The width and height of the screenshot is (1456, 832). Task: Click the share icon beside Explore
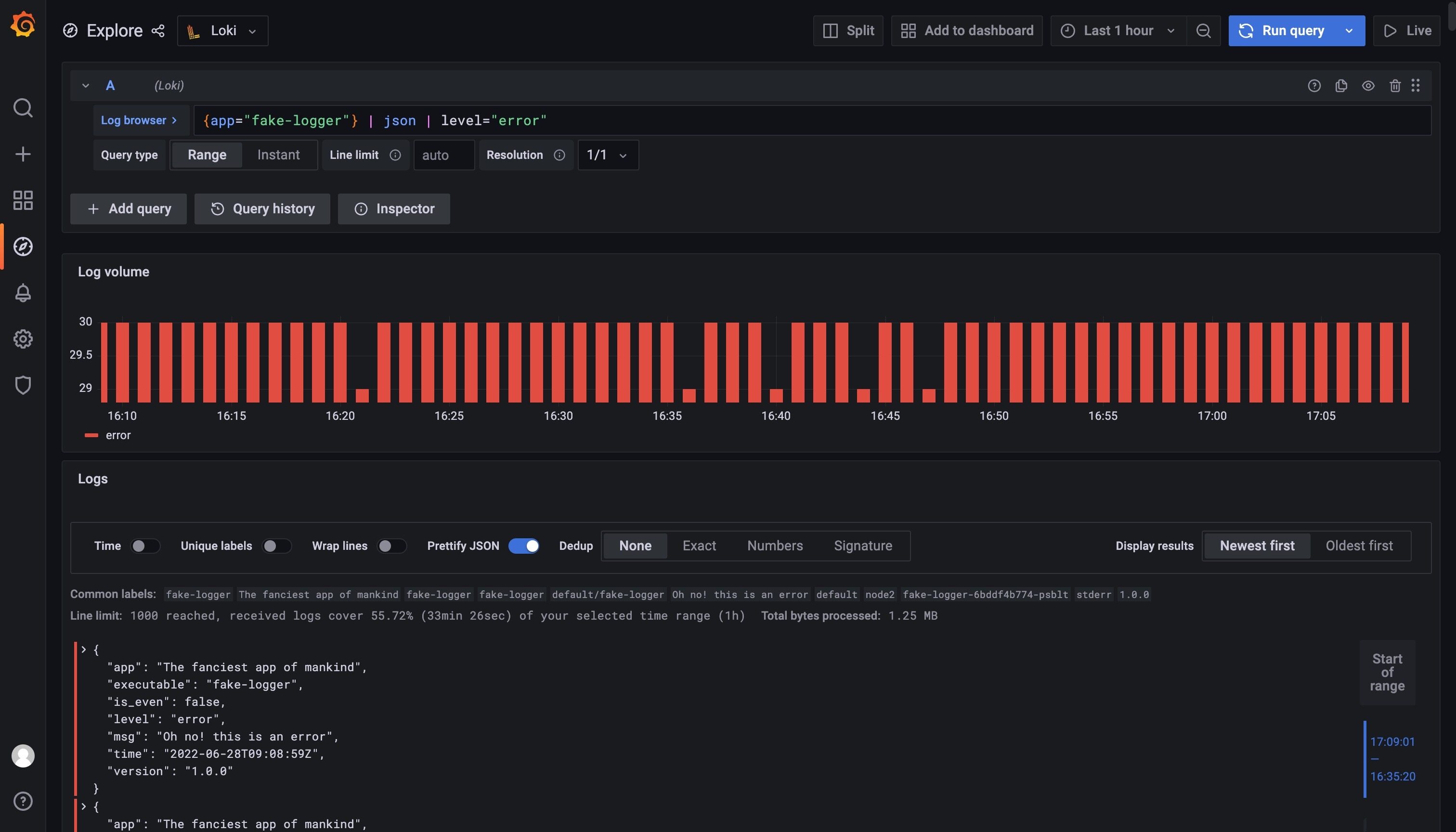[158, 31]
